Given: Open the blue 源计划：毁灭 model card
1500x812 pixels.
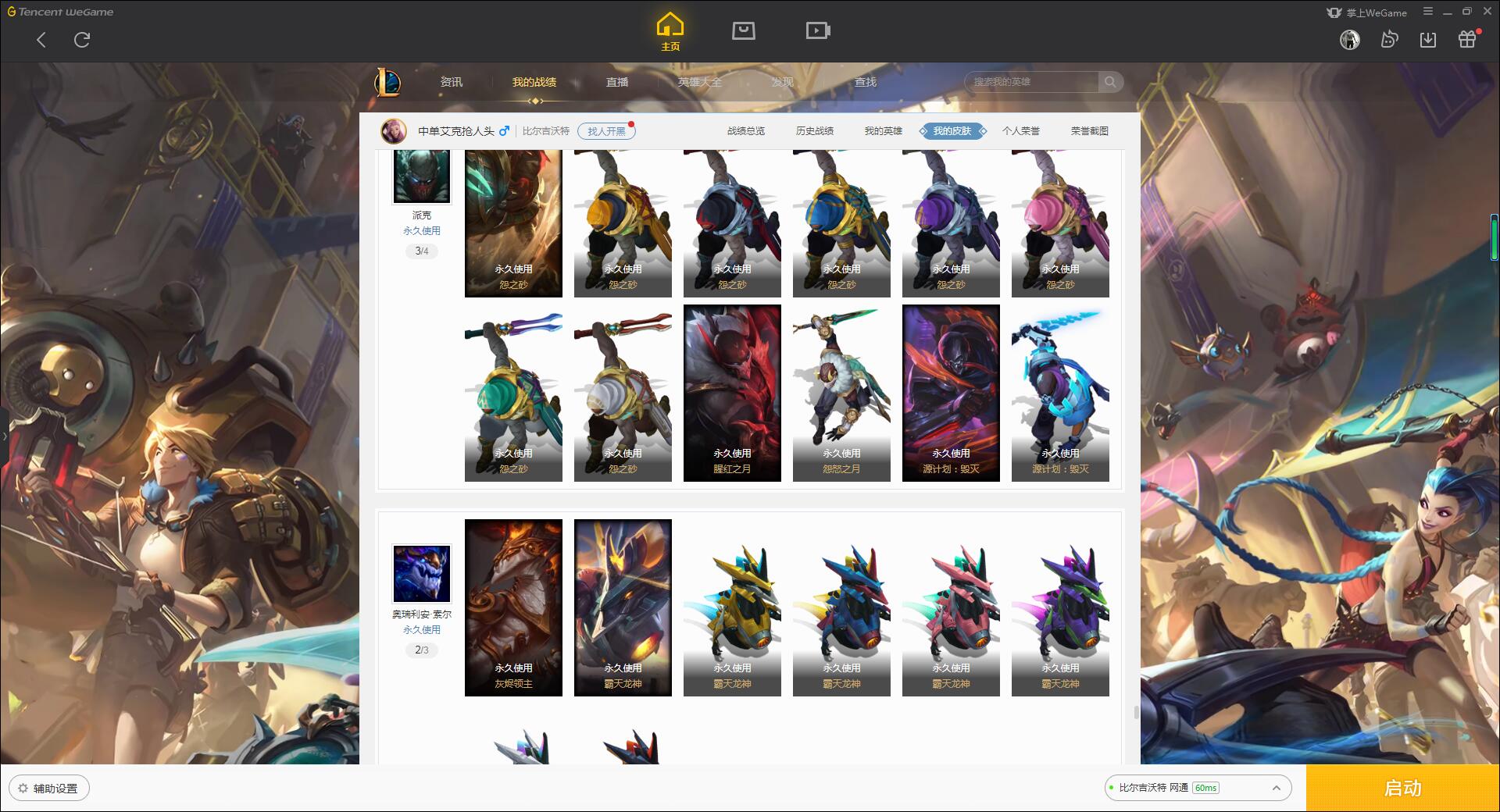Looking at the screenshot, I should 1060,393.
